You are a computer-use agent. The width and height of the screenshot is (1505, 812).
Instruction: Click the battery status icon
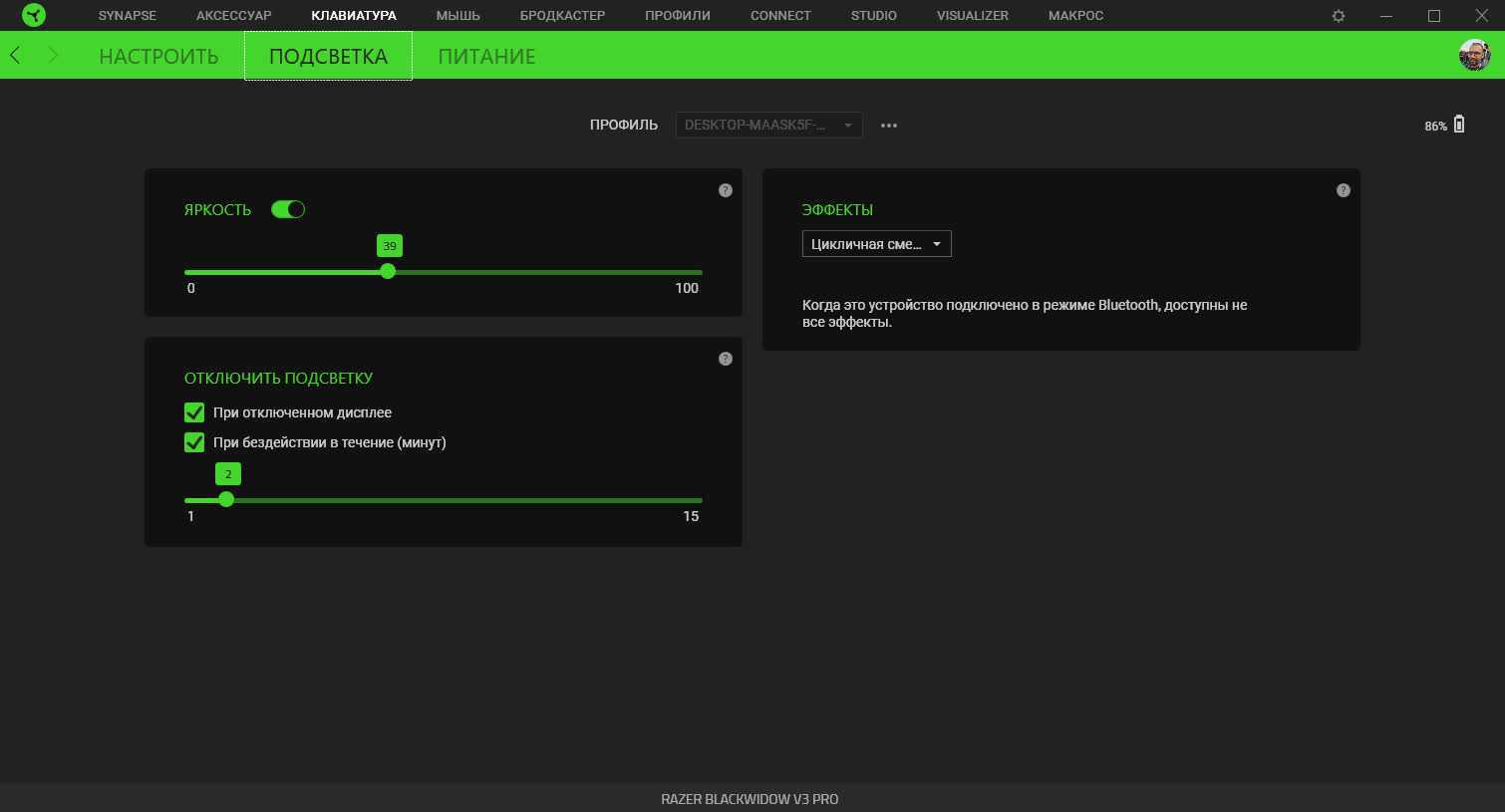[x=1459, y=125]
